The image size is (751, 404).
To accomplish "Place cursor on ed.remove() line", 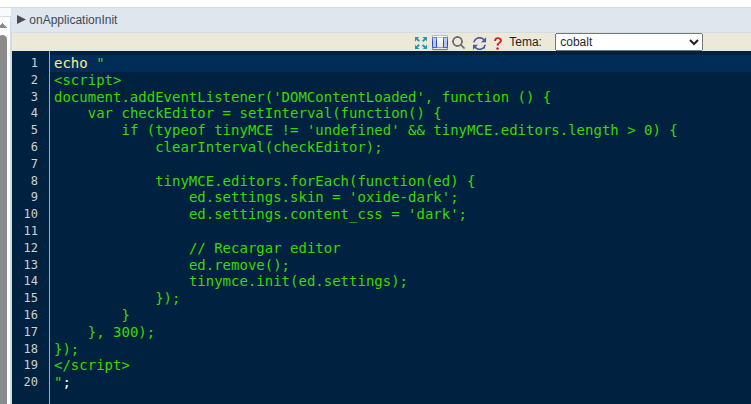I will (238, 265).
